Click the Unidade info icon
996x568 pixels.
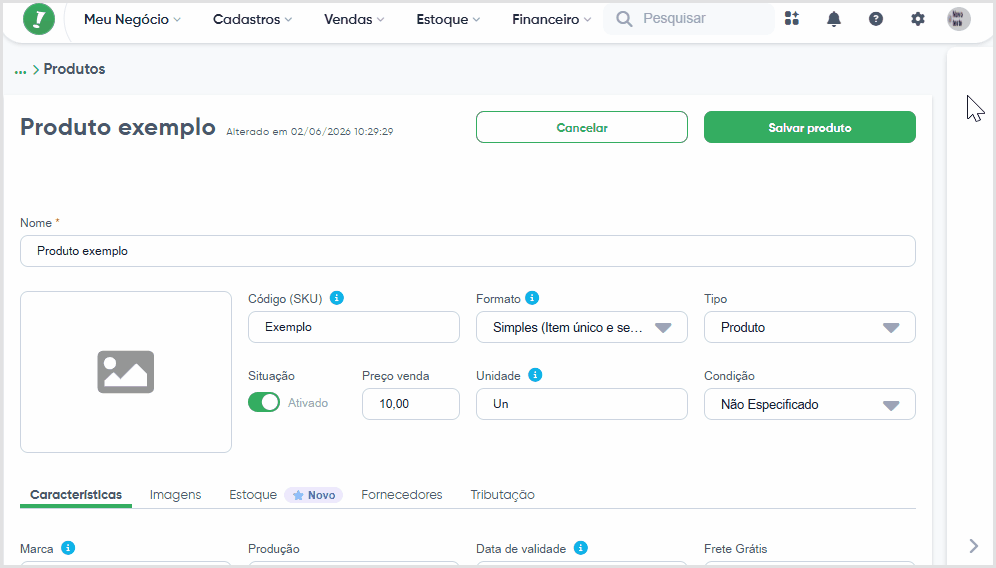pyautogui.click(x=535, y=375)
